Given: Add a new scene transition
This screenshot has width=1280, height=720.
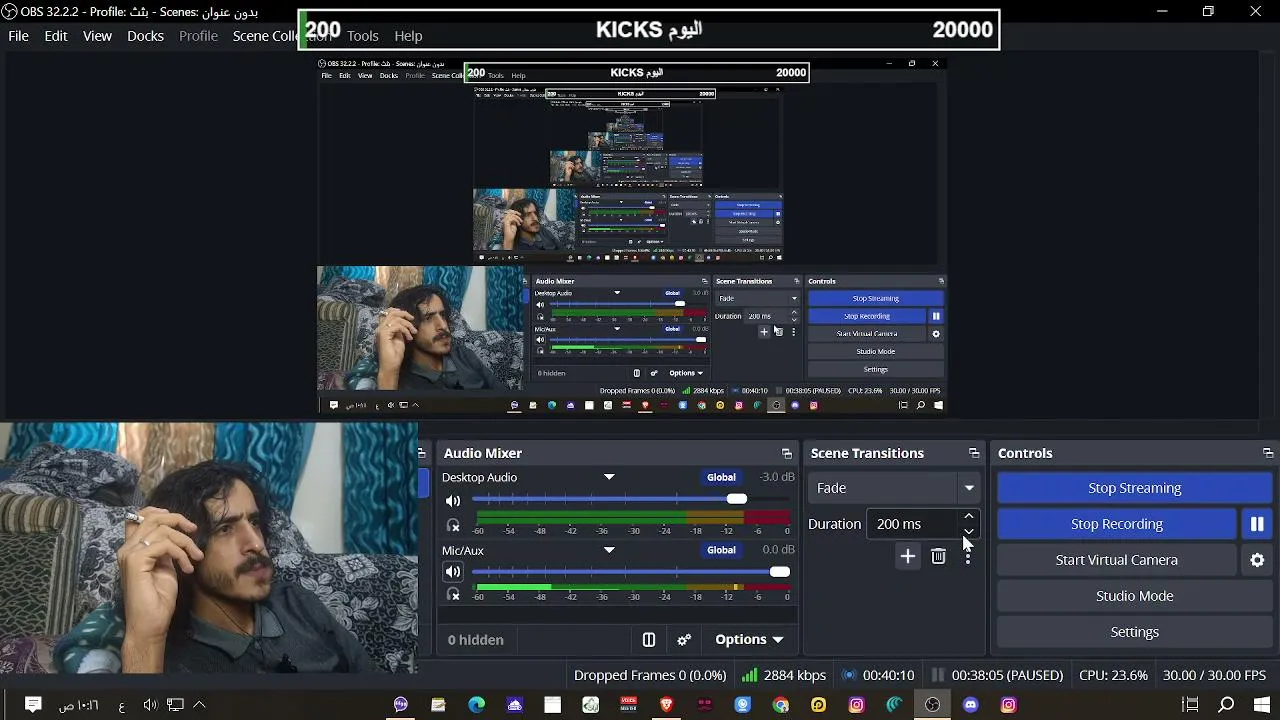Looking at the screenshot, I should [x=907, y=556].
